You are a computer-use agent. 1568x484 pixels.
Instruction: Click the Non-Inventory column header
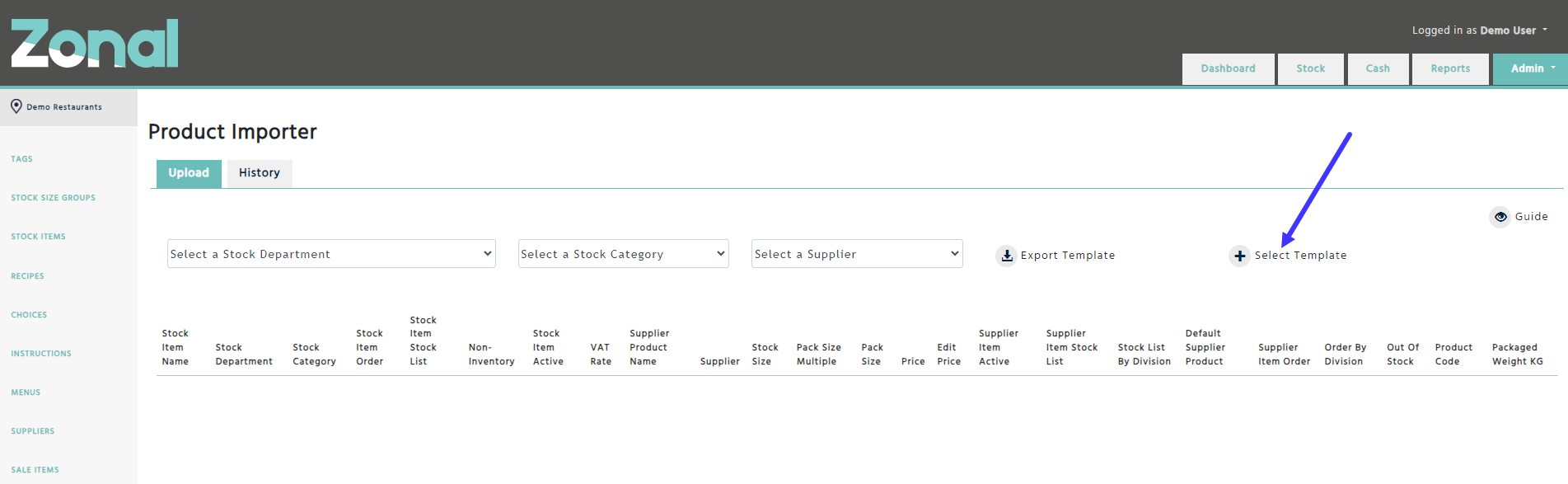491,355
